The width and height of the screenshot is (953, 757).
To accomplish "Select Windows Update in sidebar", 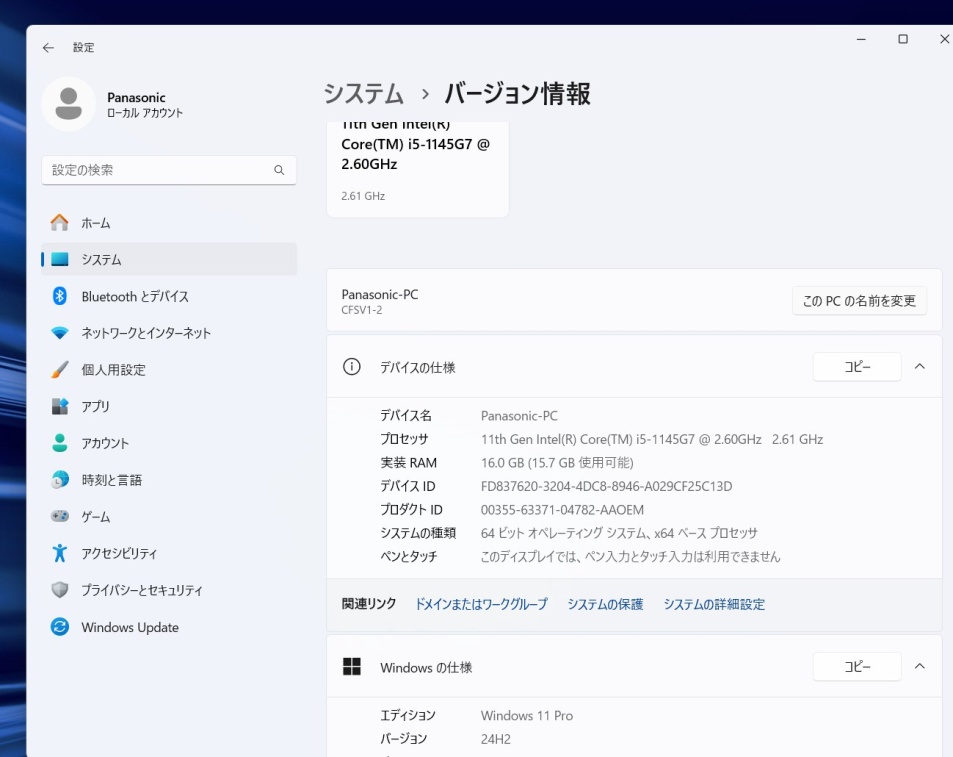I will coord(169,627).
